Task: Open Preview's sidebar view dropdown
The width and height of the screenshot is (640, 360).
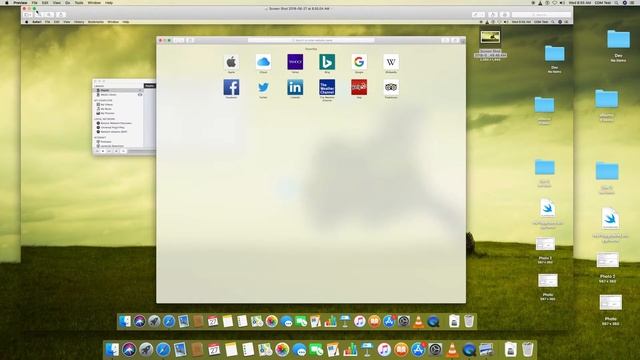Action: click(28, 15)
